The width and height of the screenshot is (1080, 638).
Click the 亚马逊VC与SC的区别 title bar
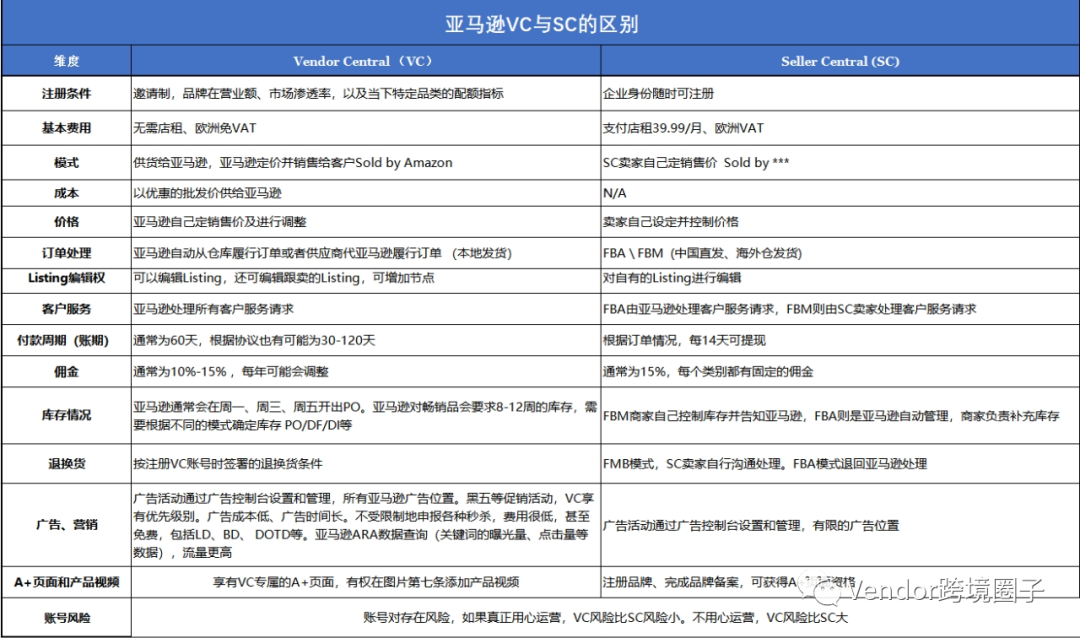[x=540, y=22]
